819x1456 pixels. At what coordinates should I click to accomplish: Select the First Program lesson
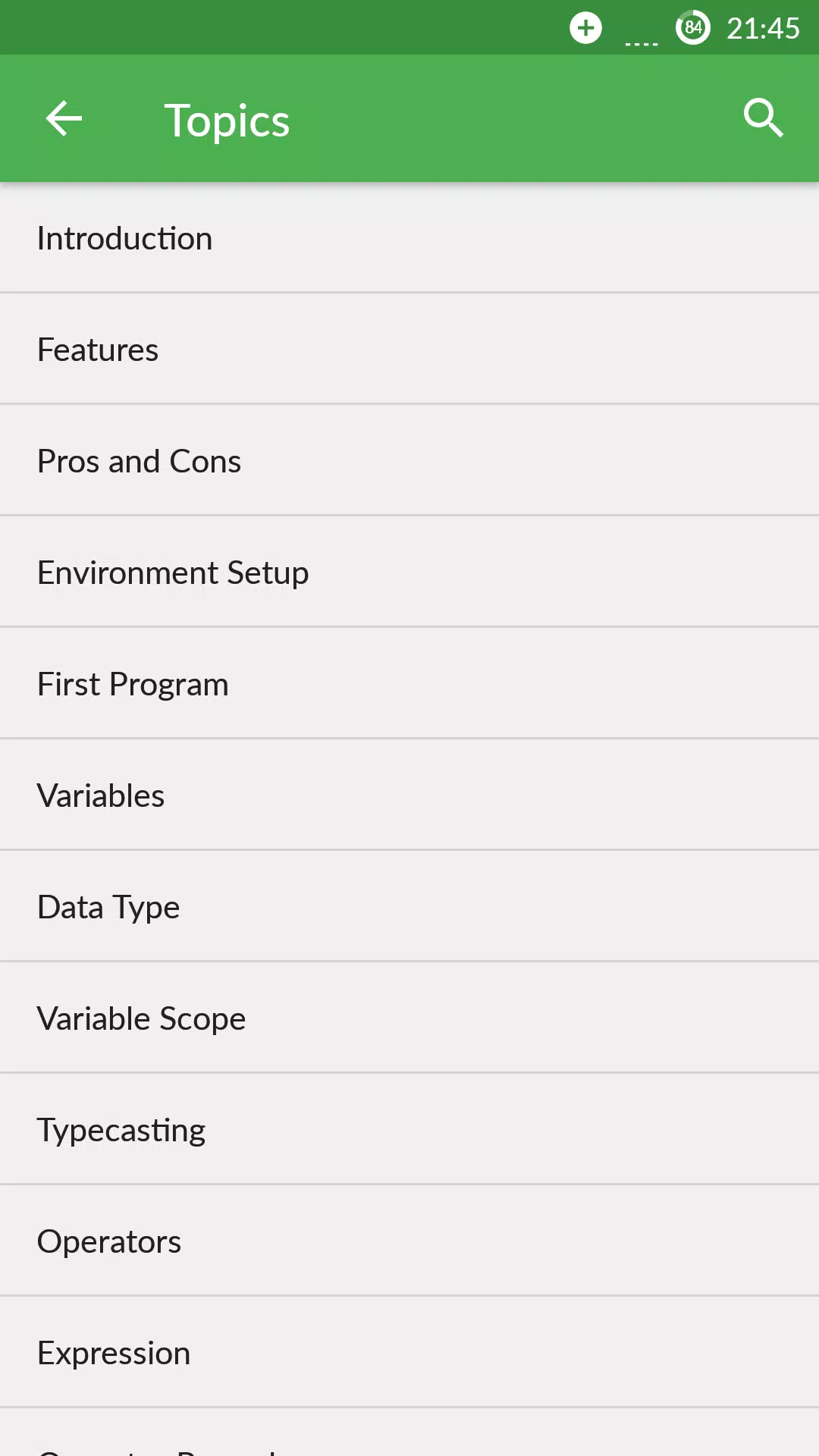tap(409, 684)
